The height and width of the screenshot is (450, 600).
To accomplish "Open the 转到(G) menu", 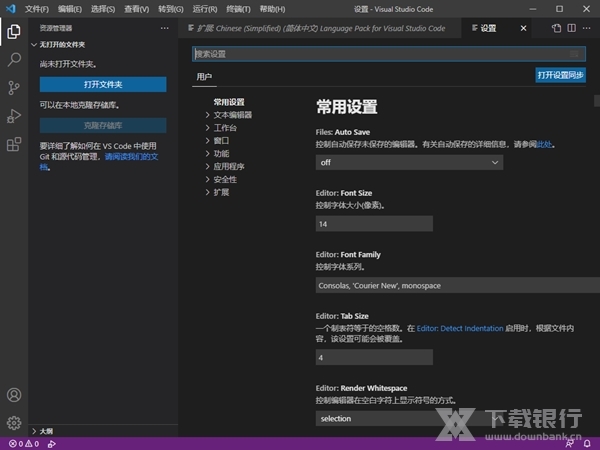I will click(171, 9).
